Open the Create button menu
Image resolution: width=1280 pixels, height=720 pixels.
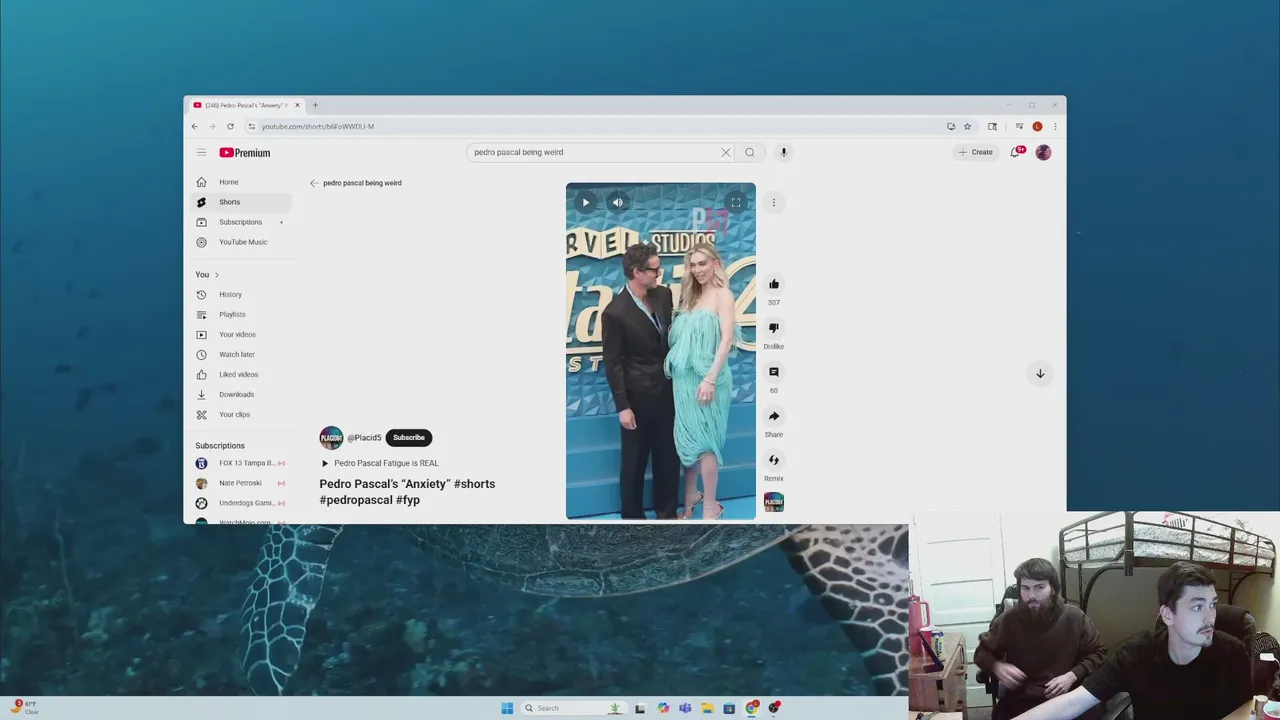point(975,152)
